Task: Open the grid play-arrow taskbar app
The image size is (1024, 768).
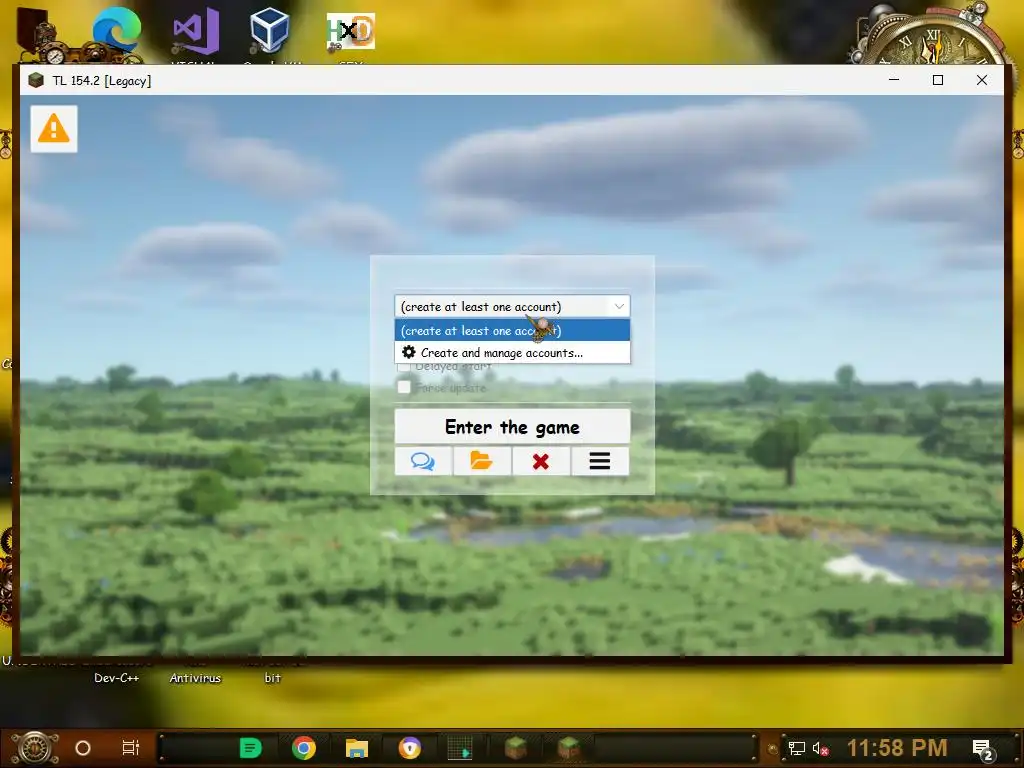Action: tap(460, 748)
